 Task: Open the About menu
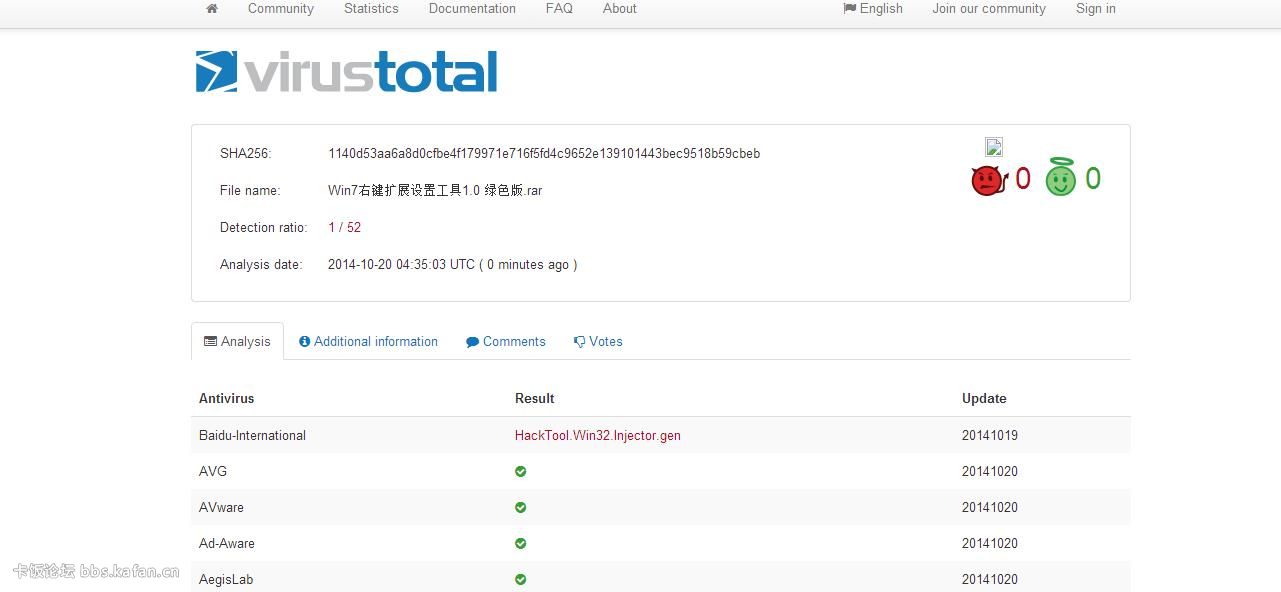click(620, 9)
